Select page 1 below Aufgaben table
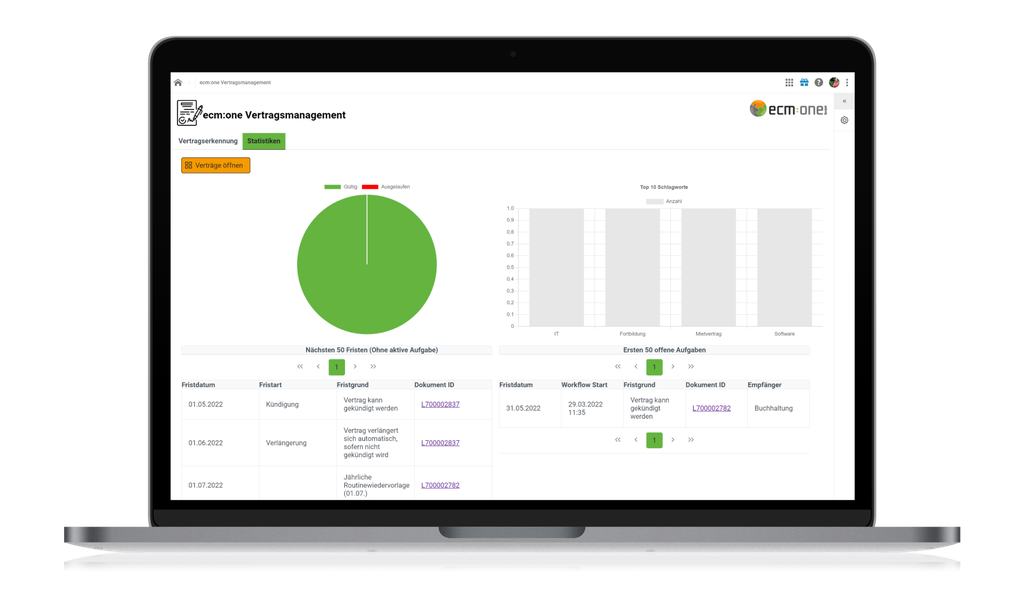This screenshot has width=1024, height=589. click(x=654, y=440)
